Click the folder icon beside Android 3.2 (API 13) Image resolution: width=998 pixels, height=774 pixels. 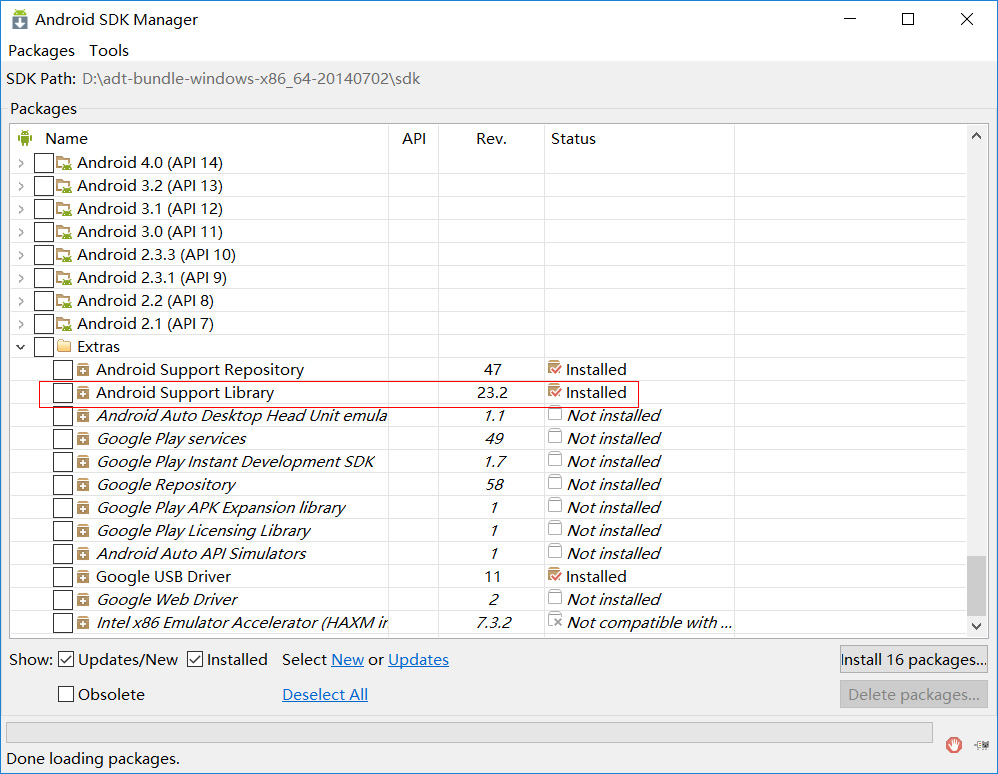[x=64, y=186]
